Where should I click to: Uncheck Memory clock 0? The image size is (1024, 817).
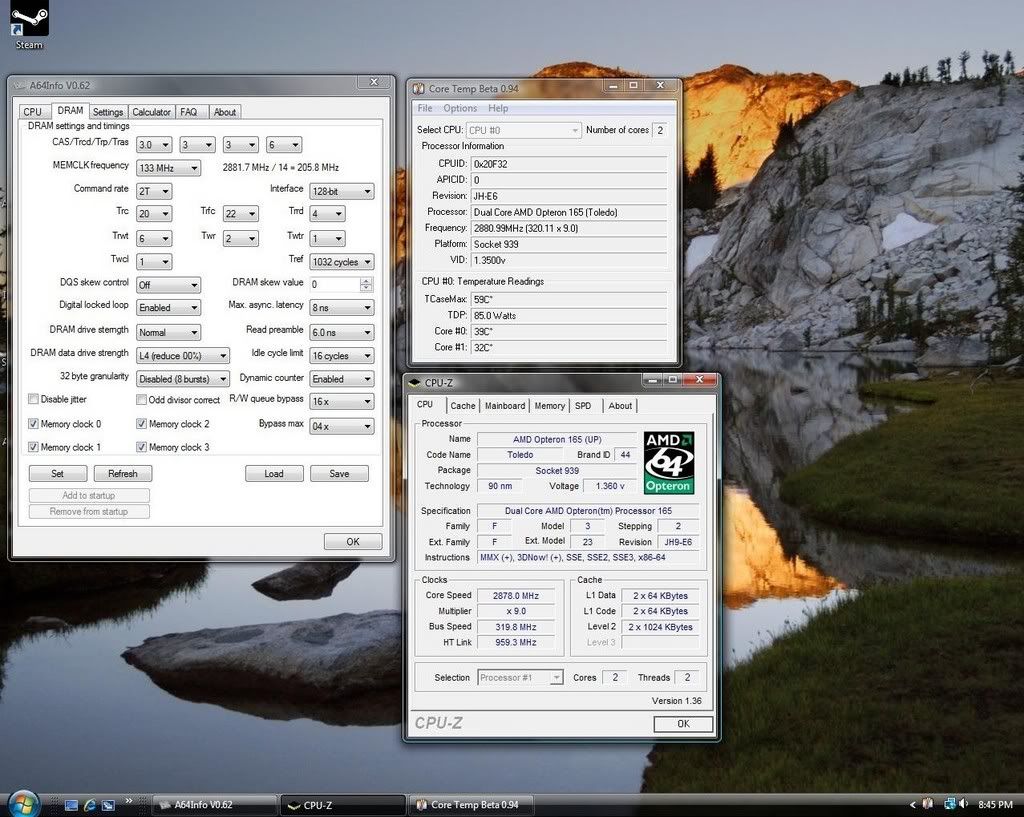tap(33, 424)
